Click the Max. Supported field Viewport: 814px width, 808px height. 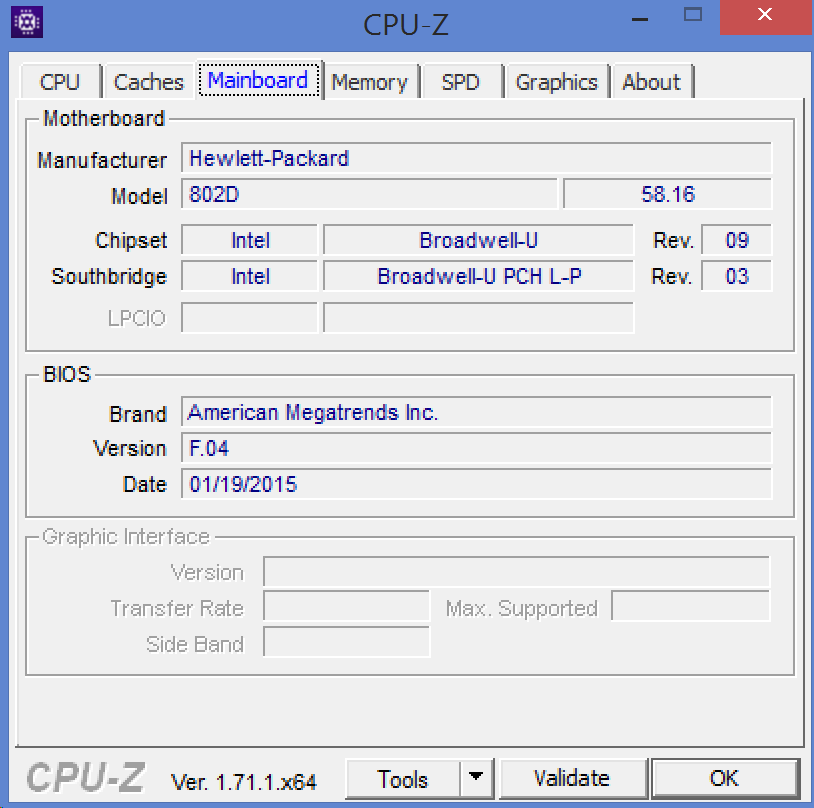pyautogui.click(x=690, y=606)
